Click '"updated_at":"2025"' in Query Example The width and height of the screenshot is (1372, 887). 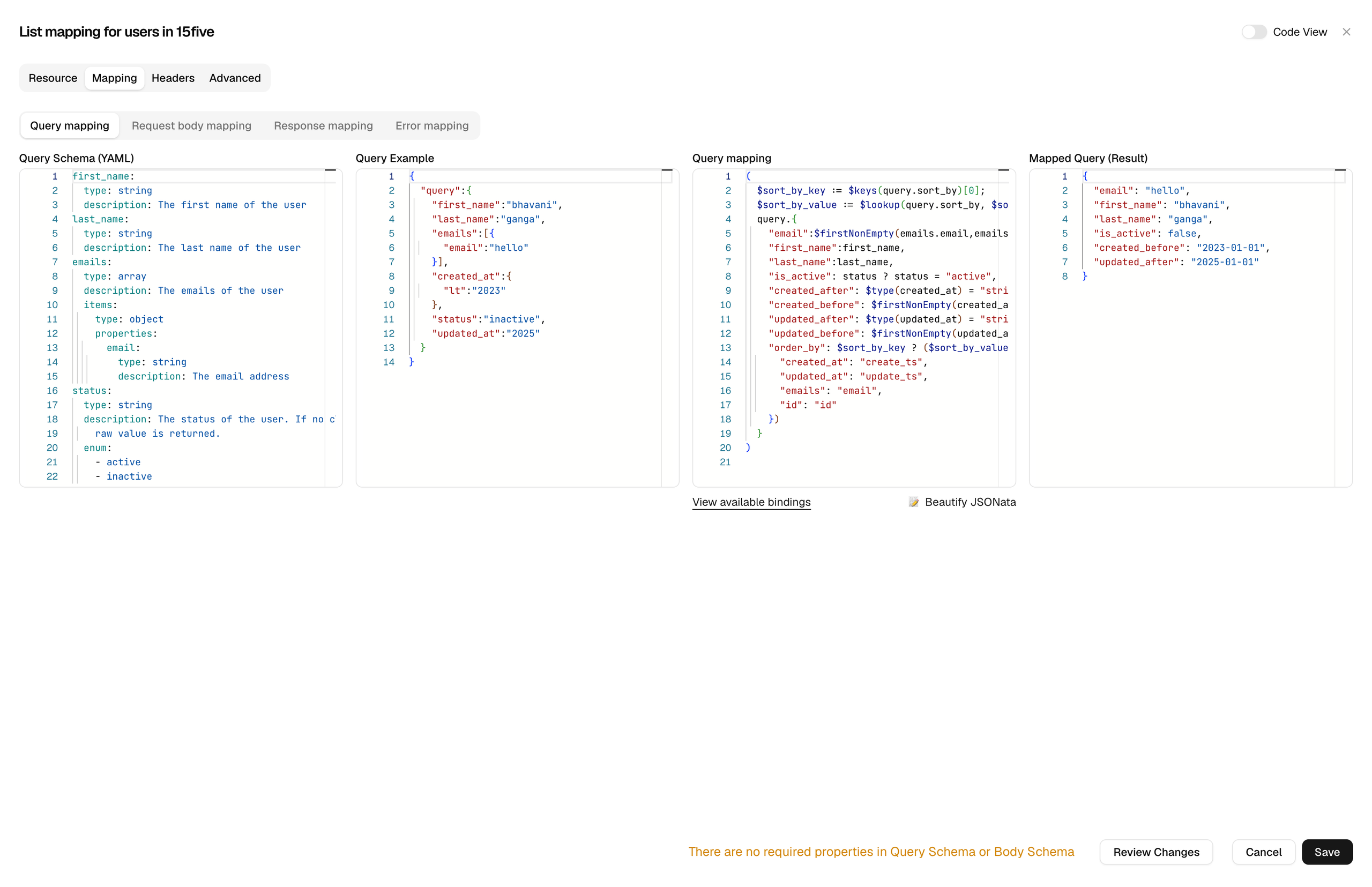coord(486,333)
